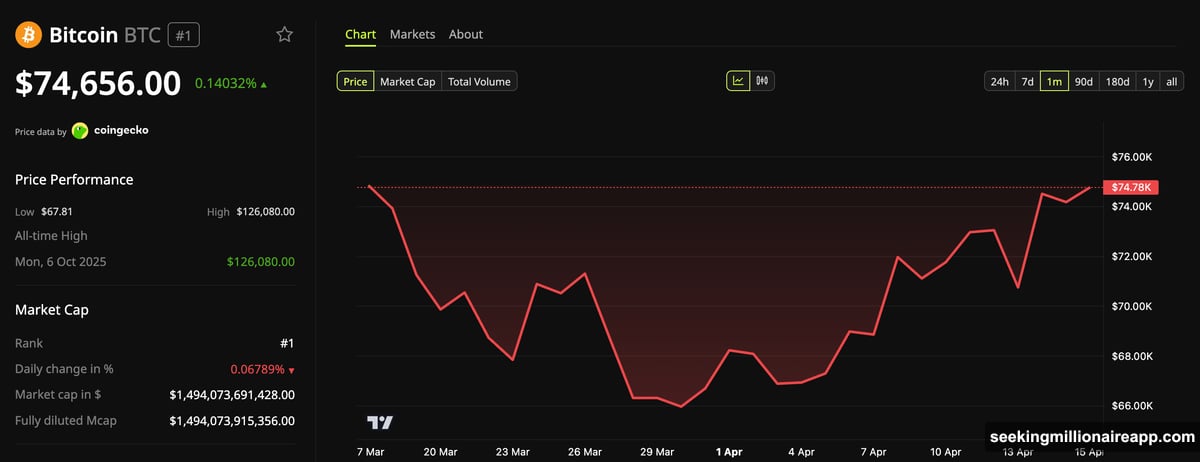1200x462 pixels.
Task: Set chart range to 180d
Action: [x=1118, y=82]
